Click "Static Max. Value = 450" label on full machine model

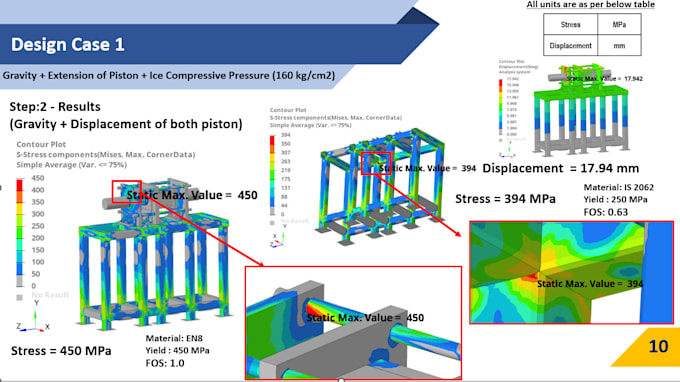click(x=192, y=195)
